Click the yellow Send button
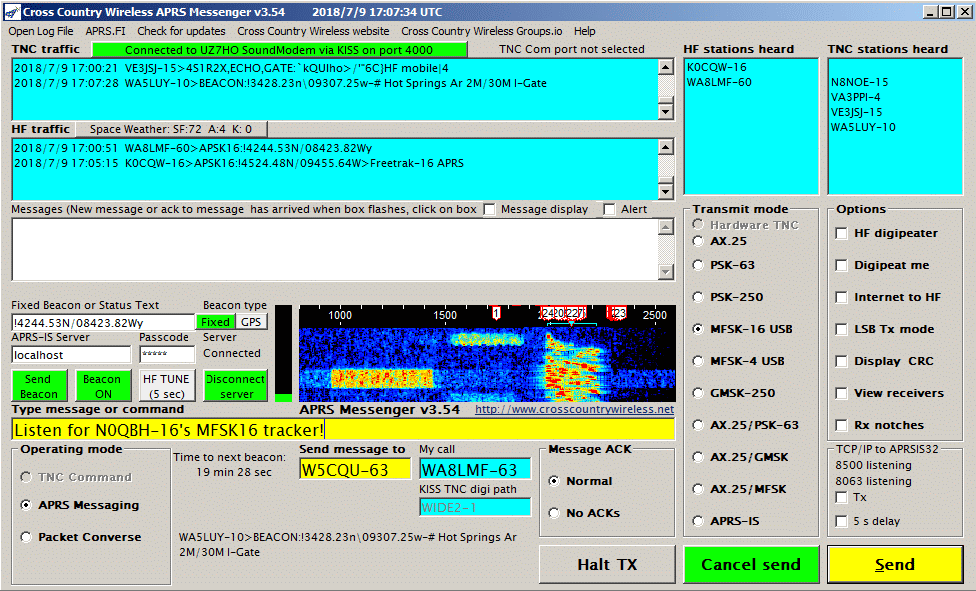Image resolution: width=976 pixels, height=591 pixels. click(x=895, y=565)
